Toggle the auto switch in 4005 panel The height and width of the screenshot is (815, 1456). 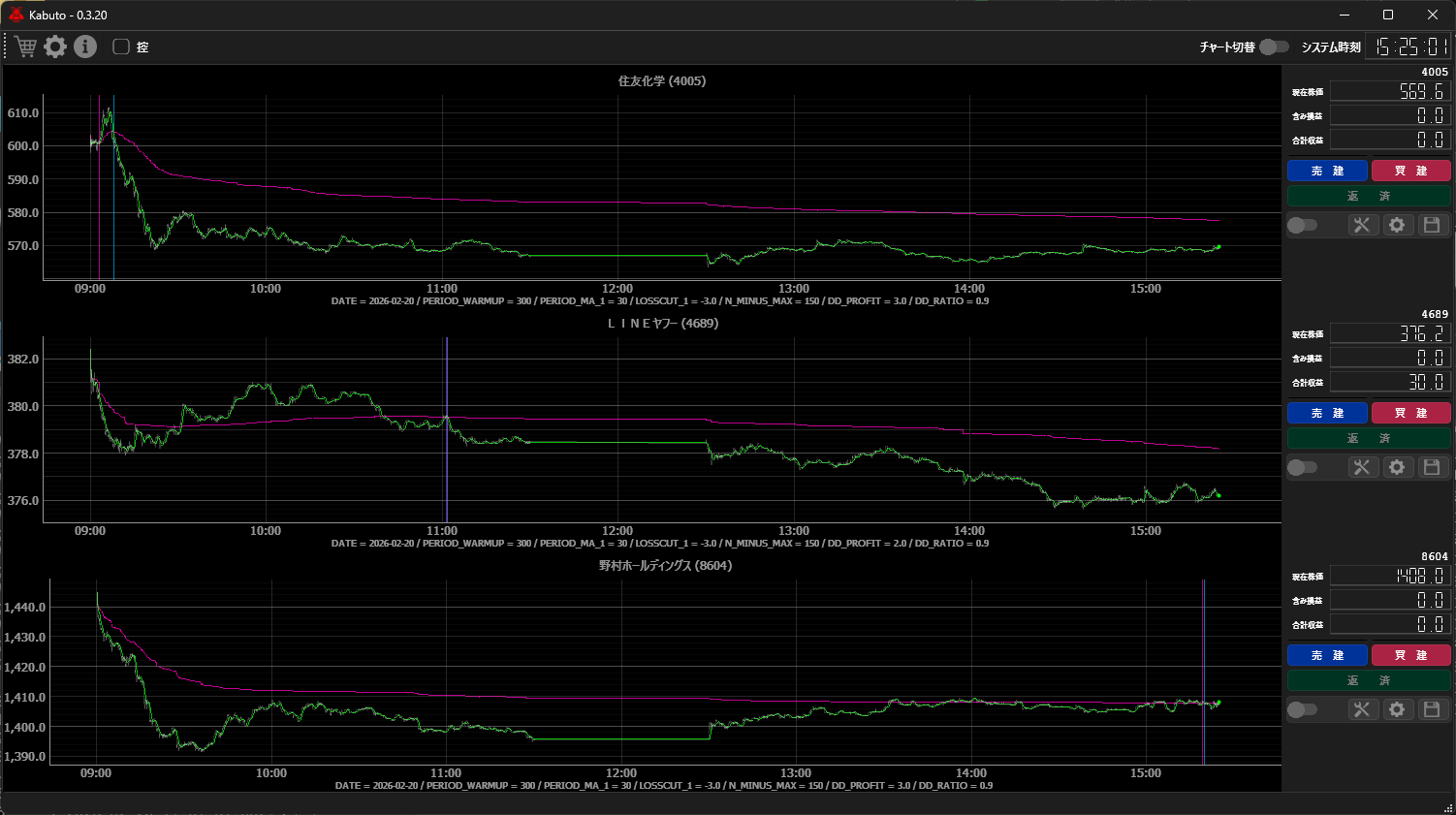[x=1302, y=225]
